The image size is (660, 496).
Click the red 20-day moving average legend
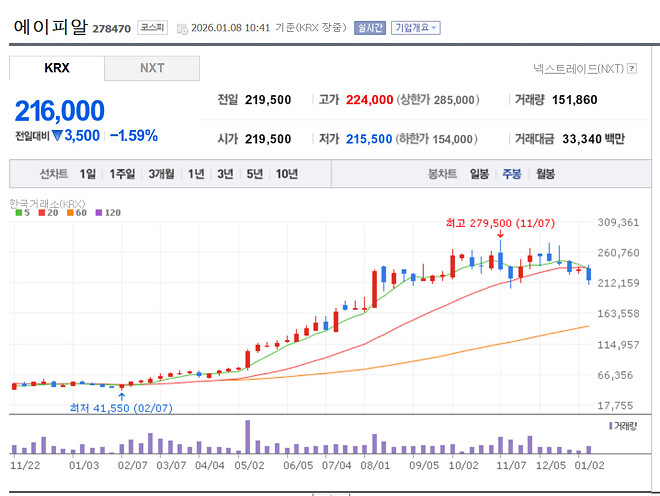(43, 213)
